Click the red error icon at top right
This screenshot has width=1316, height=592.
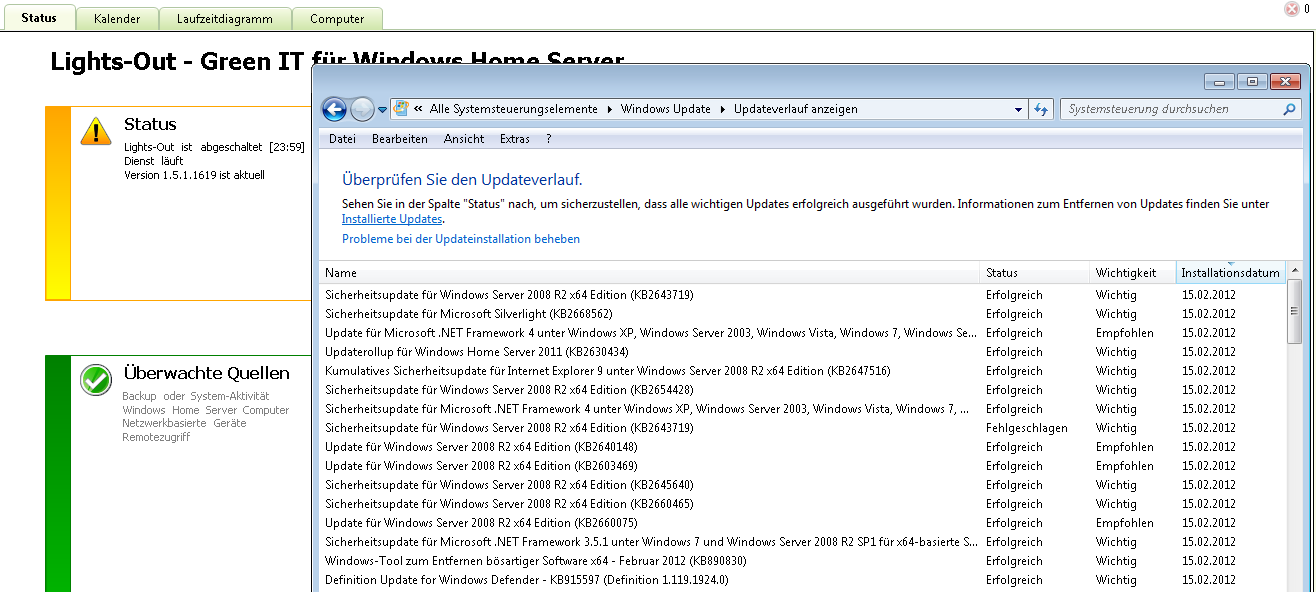pos(1291,9)
